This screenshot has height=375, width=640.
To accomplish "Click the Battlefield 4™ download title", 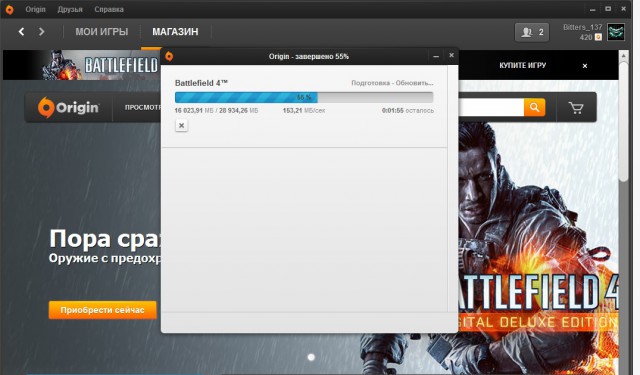I will [201, 83].
